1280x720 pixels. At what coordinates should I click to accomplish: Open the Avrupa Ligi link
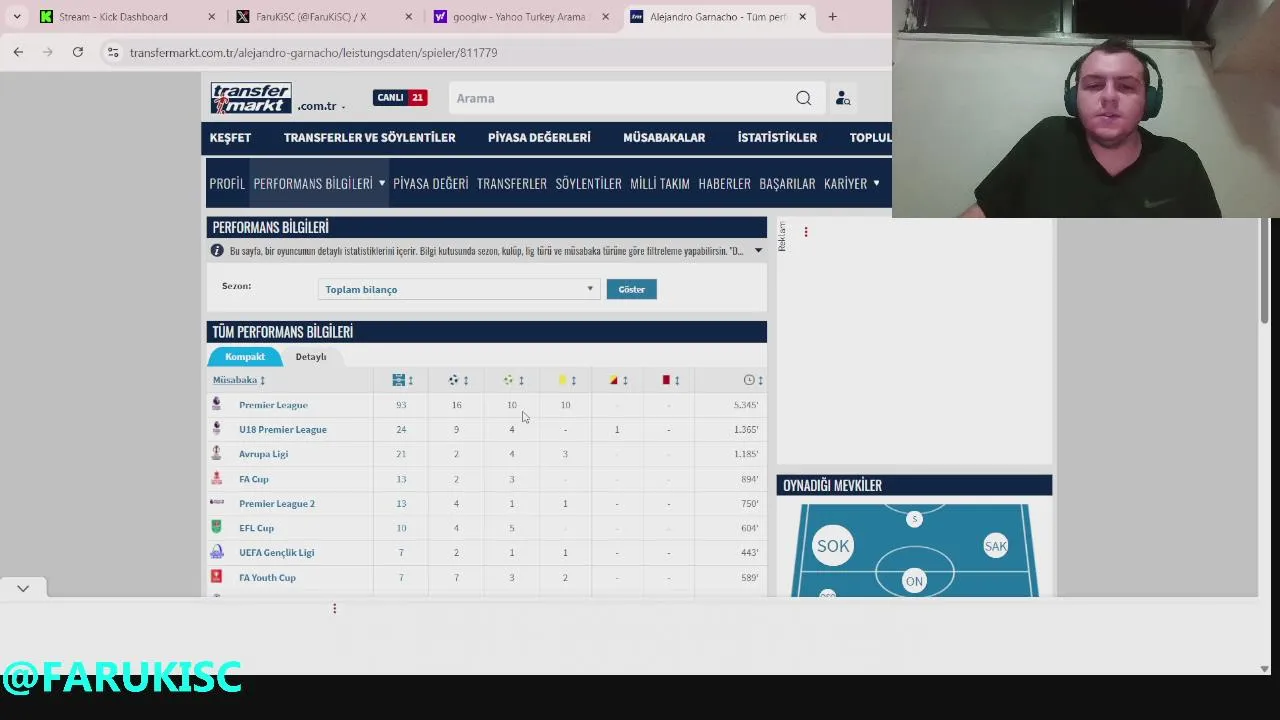(x=263, y=454)
